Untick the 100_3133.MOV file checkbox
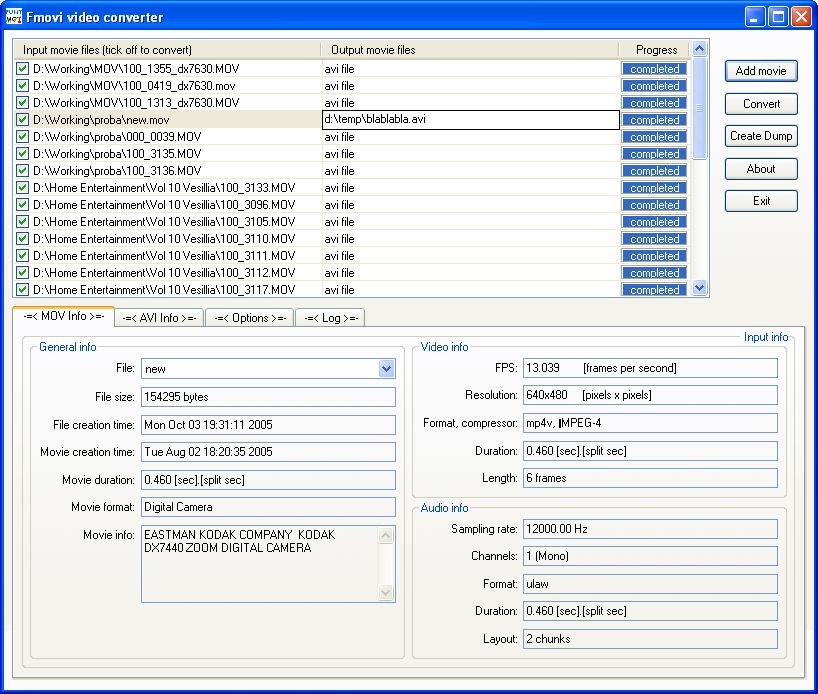 coord(22,188)
